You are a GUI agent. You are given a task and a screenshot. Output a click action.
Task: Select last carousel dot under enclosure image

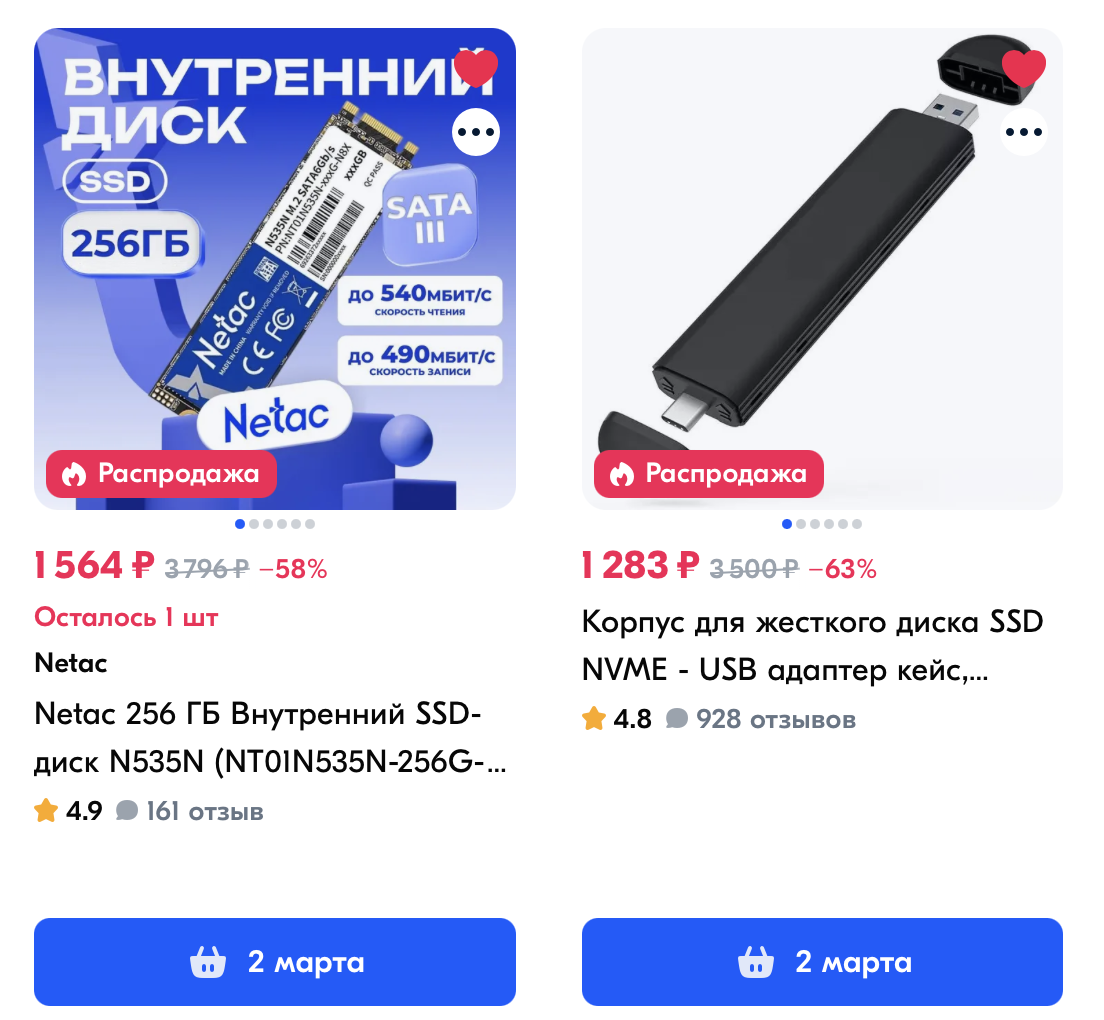(857, 524)
